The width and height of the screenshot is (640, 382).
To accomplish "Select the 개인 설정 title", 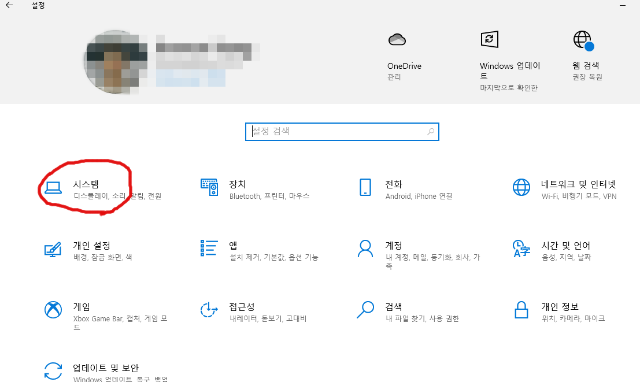I will (91, 245).
